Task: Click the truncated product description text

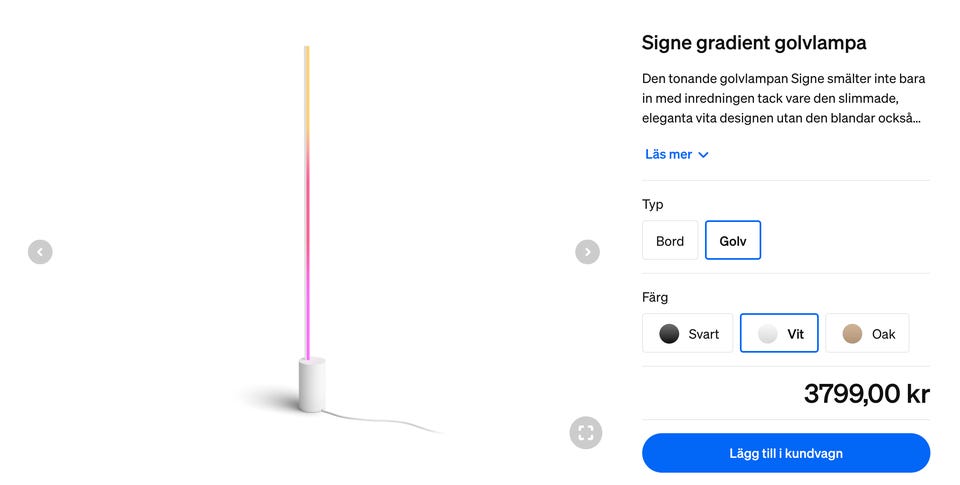Action: pyautogui.click(x=783, y=98)
